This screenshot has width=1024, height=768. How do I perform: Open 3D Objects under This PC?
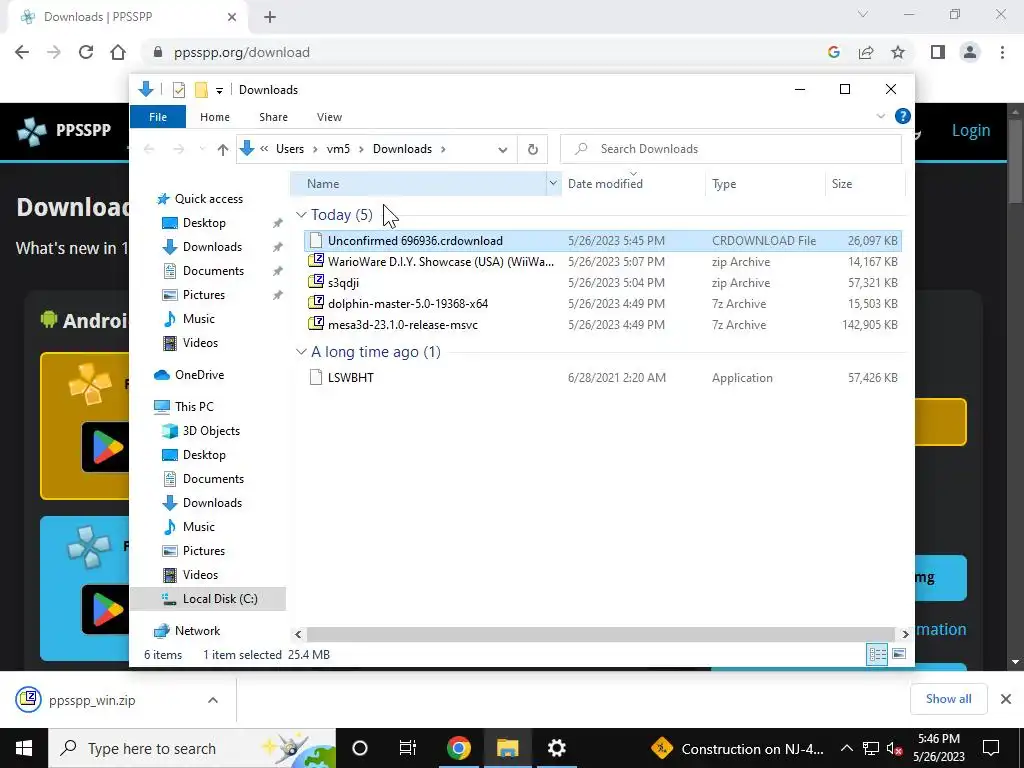pyautogui.click(x=211, y=431)
